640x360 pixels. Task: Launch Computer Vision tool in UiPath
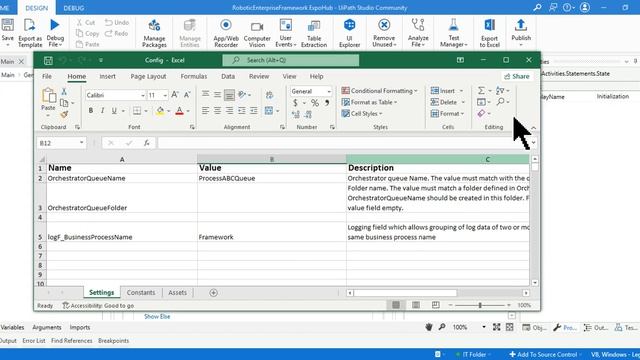[x=257, y=33]
